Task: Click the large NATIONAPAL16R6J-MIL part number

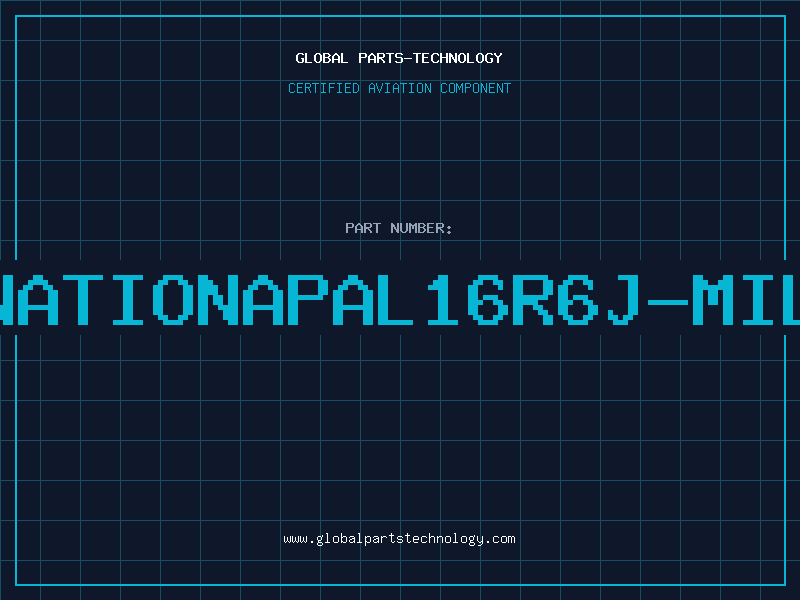Action: (400, 300)
